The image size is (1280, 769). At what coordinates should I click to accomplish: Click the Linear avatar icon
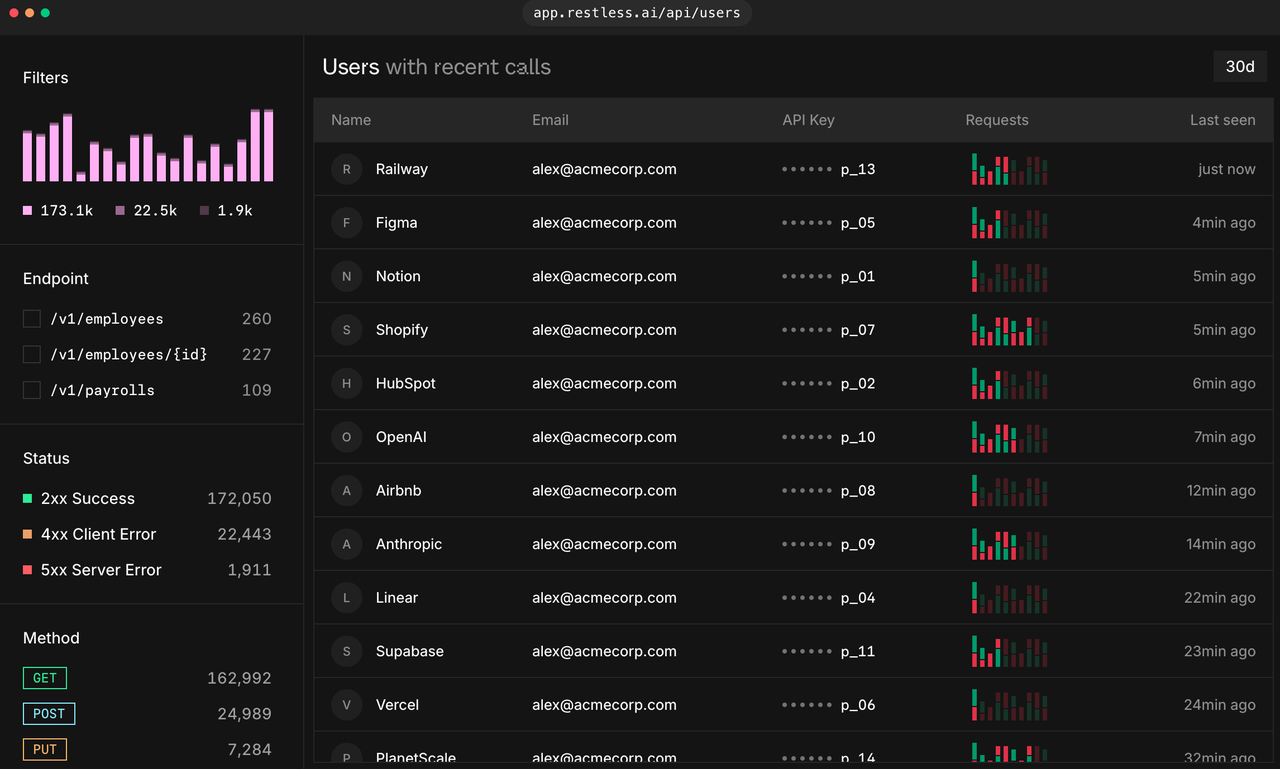tap(347, 597)
